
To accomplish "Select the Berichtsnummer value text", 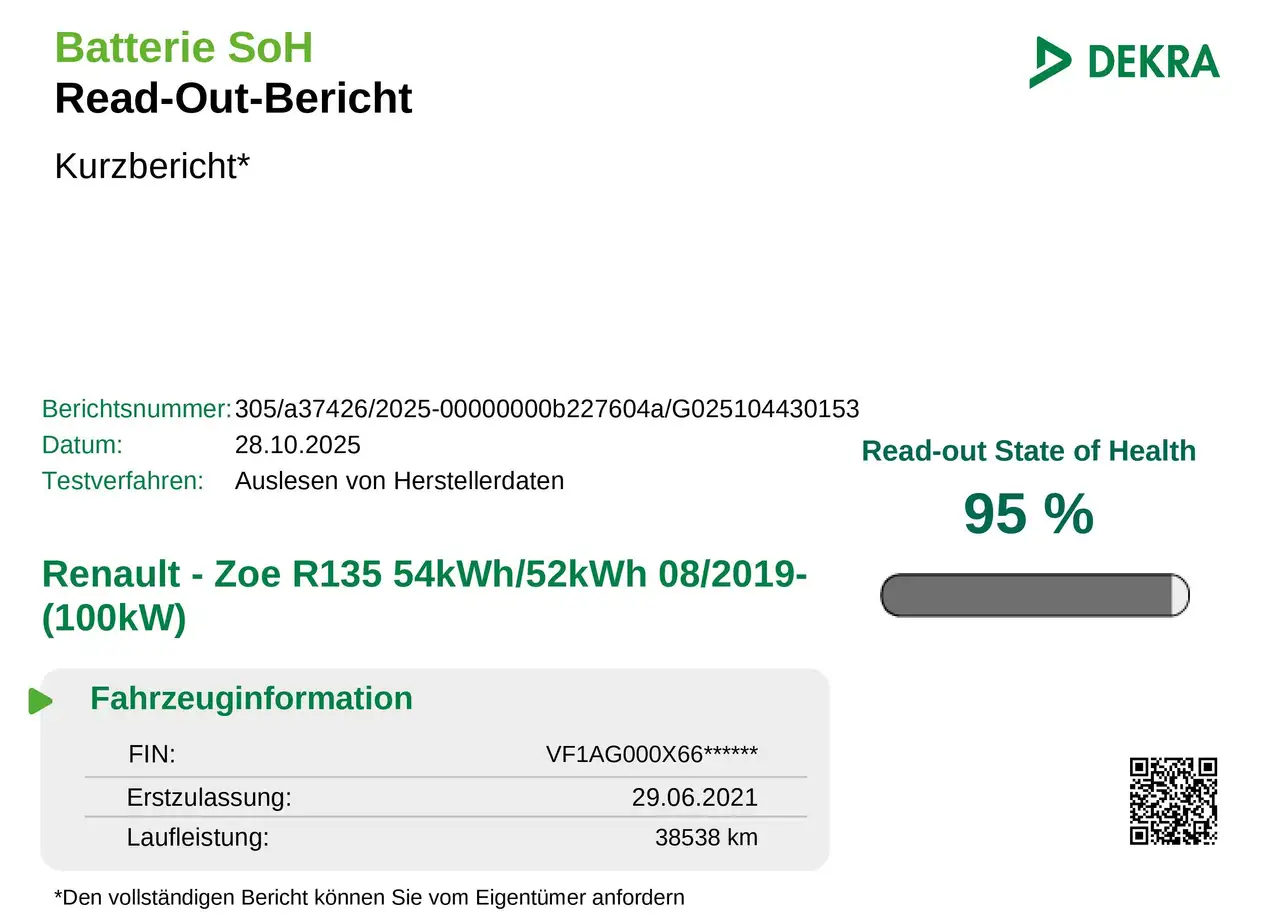I will [547, 408].
